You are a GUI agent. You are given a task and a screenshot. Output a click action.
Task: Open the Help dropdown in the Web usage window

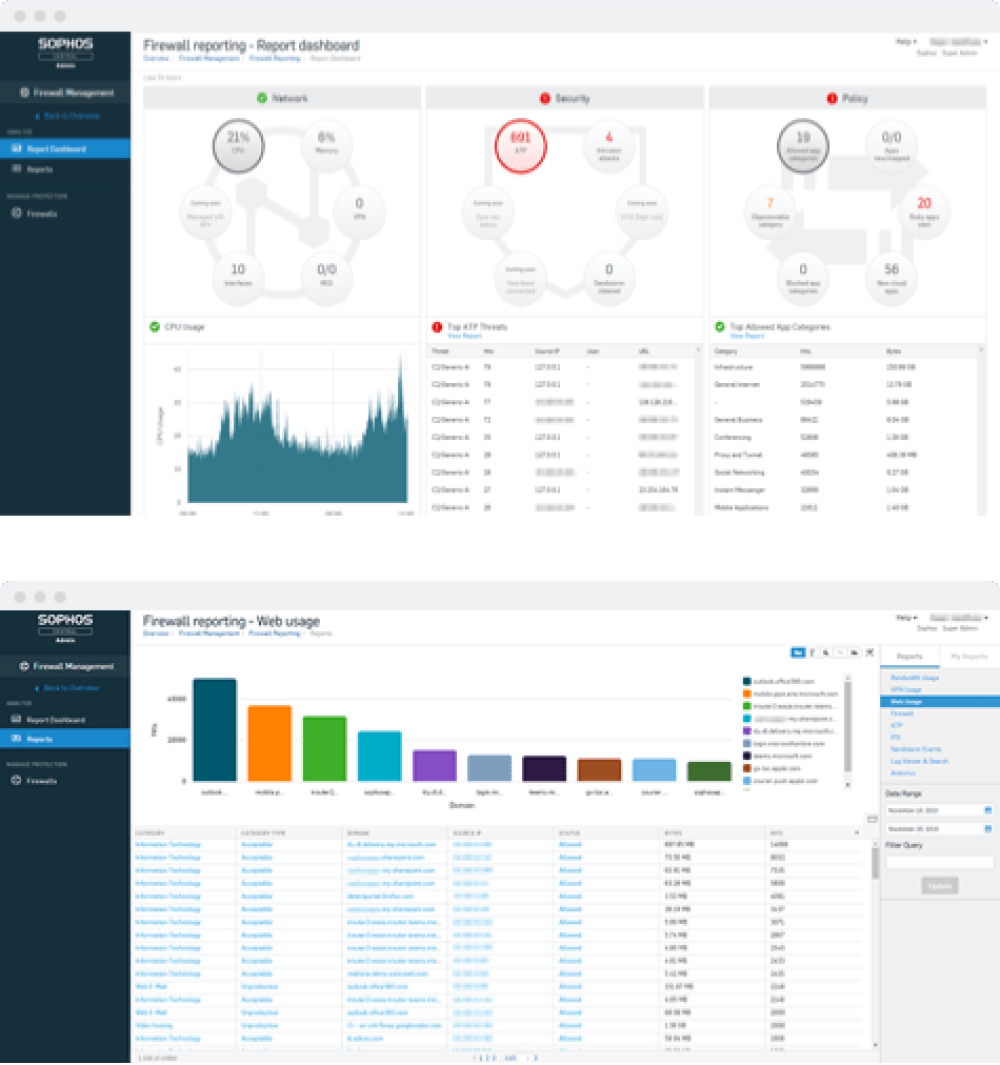pyautogui.click(x=907, y=619)
